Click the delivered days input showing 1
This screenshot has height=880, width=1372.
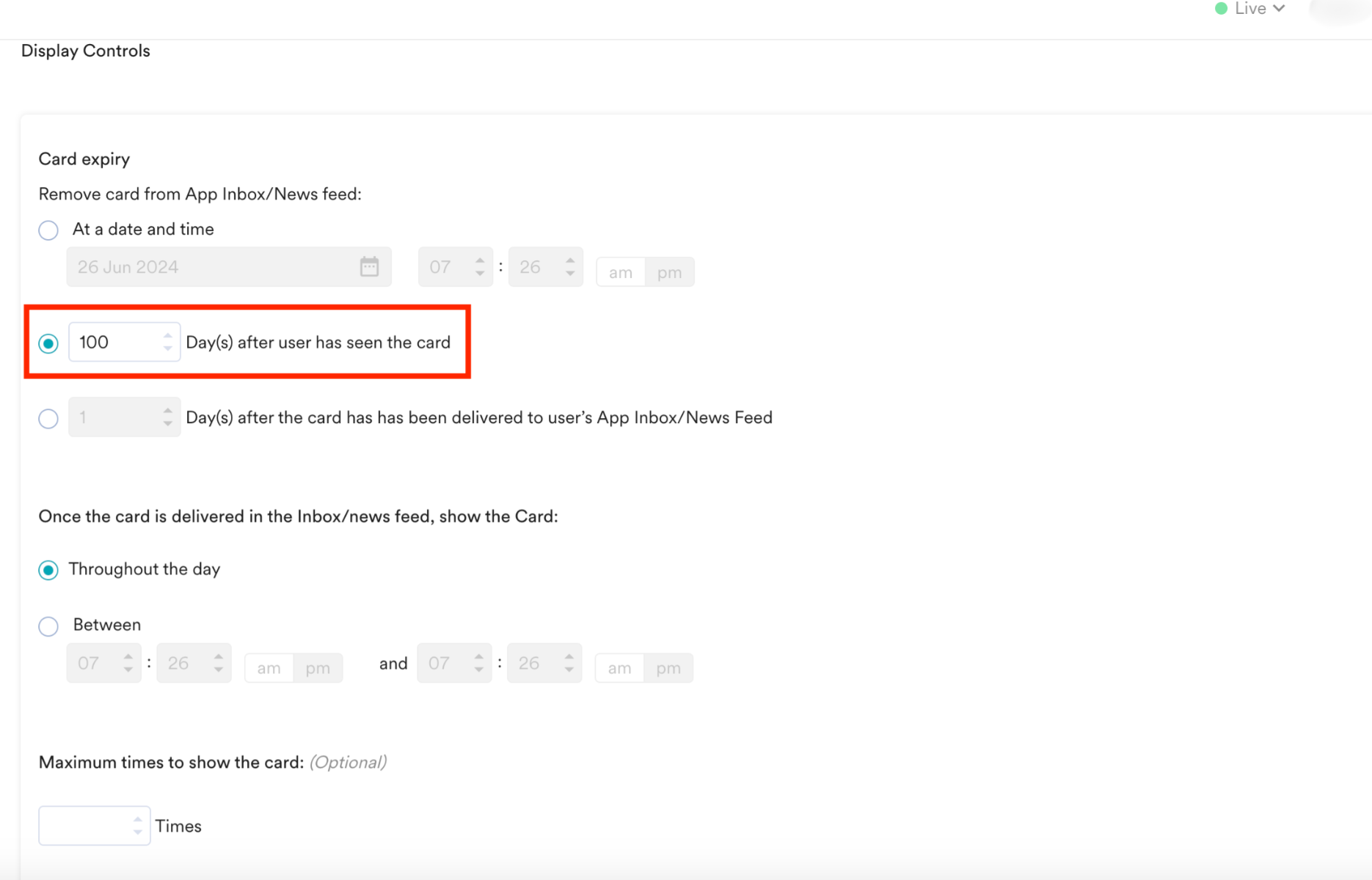coord(124,417)
